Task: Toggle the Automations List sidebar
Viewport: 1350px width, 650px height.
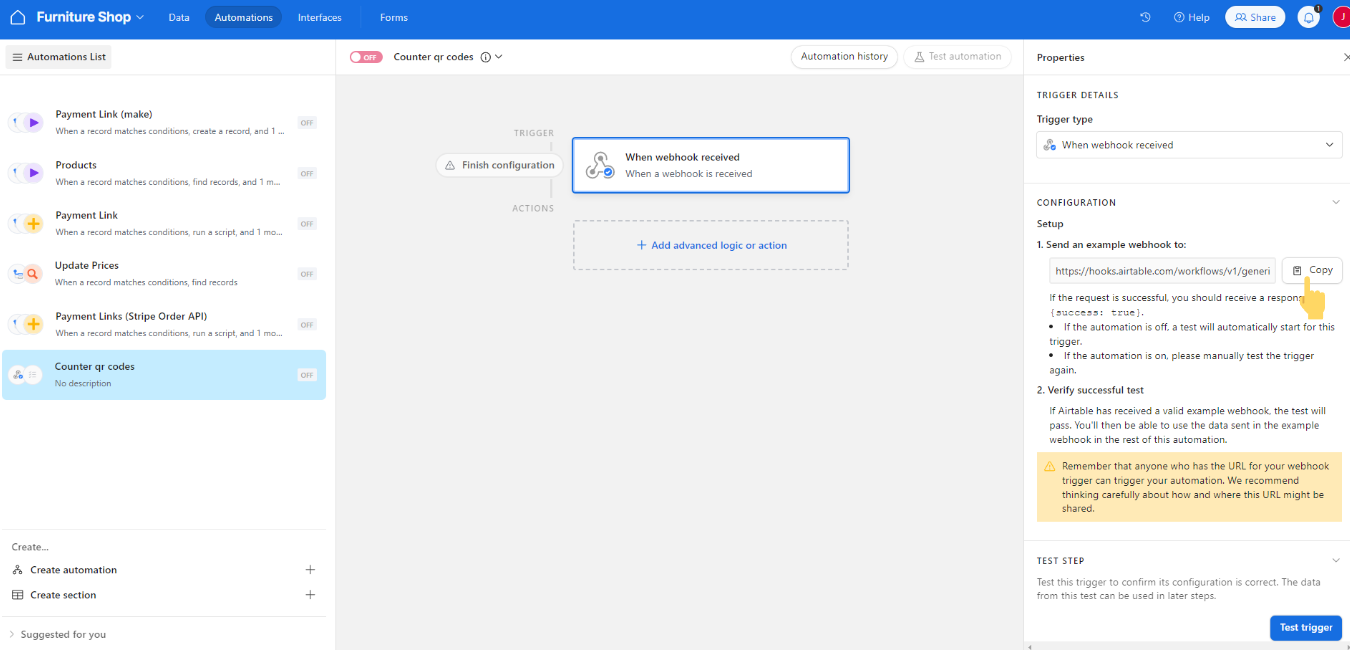Action: coord(59,57)
